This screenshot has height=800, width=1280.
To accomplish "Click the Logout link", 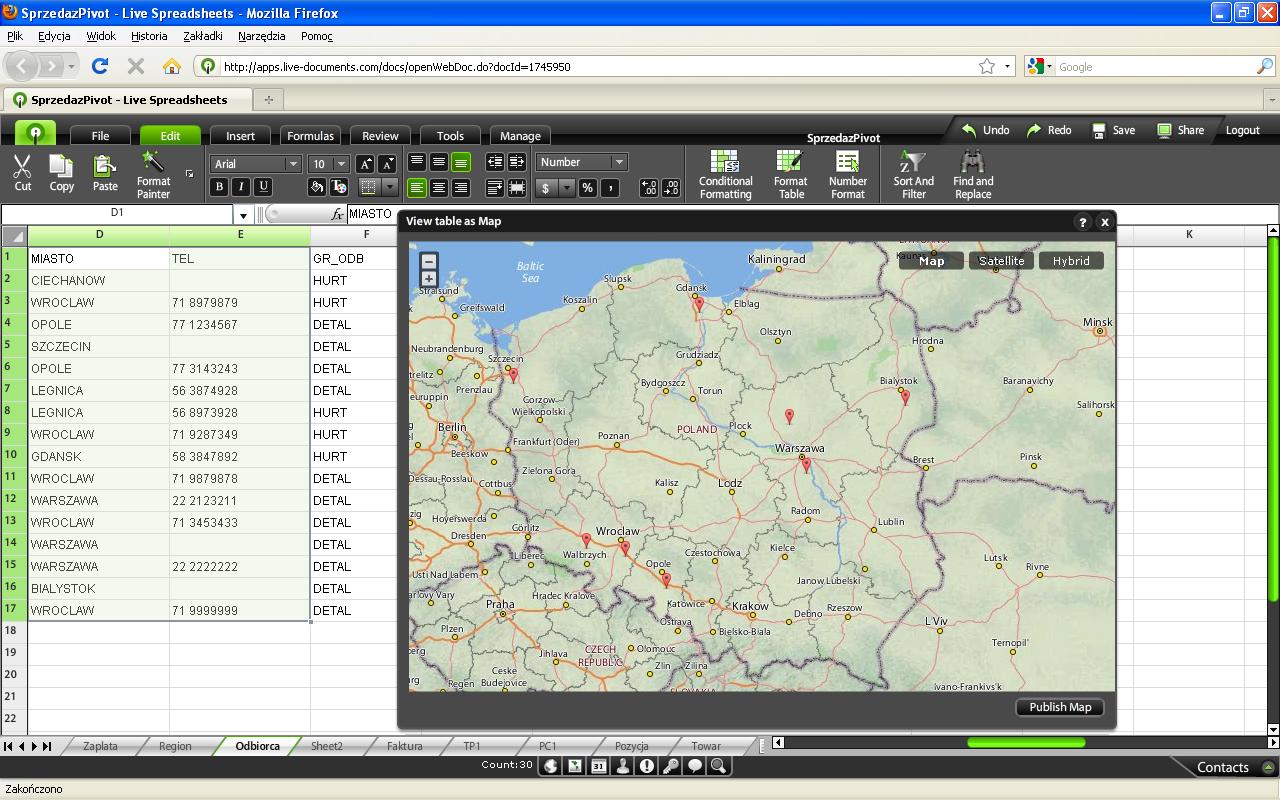I will [1243, 130].
